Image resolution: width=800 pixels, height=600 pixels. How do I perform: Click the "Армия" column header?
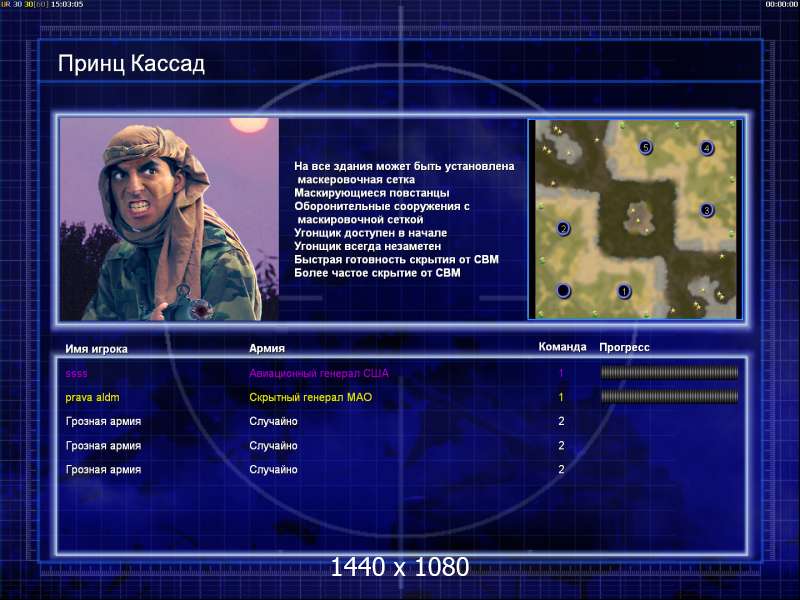coord(267,348)
